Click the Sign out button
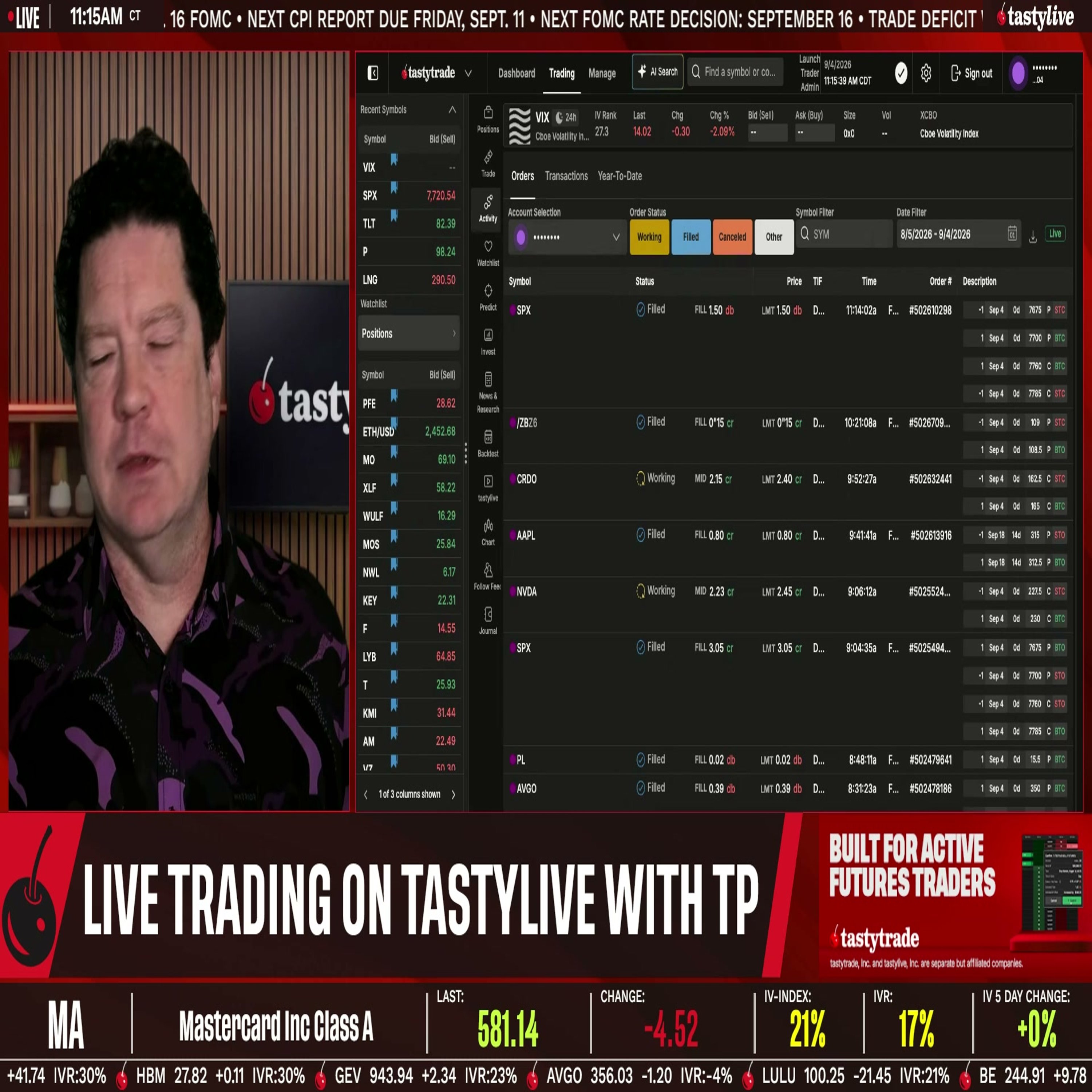The width and height of the screenshot is (1092, 1092). point(972,73)
